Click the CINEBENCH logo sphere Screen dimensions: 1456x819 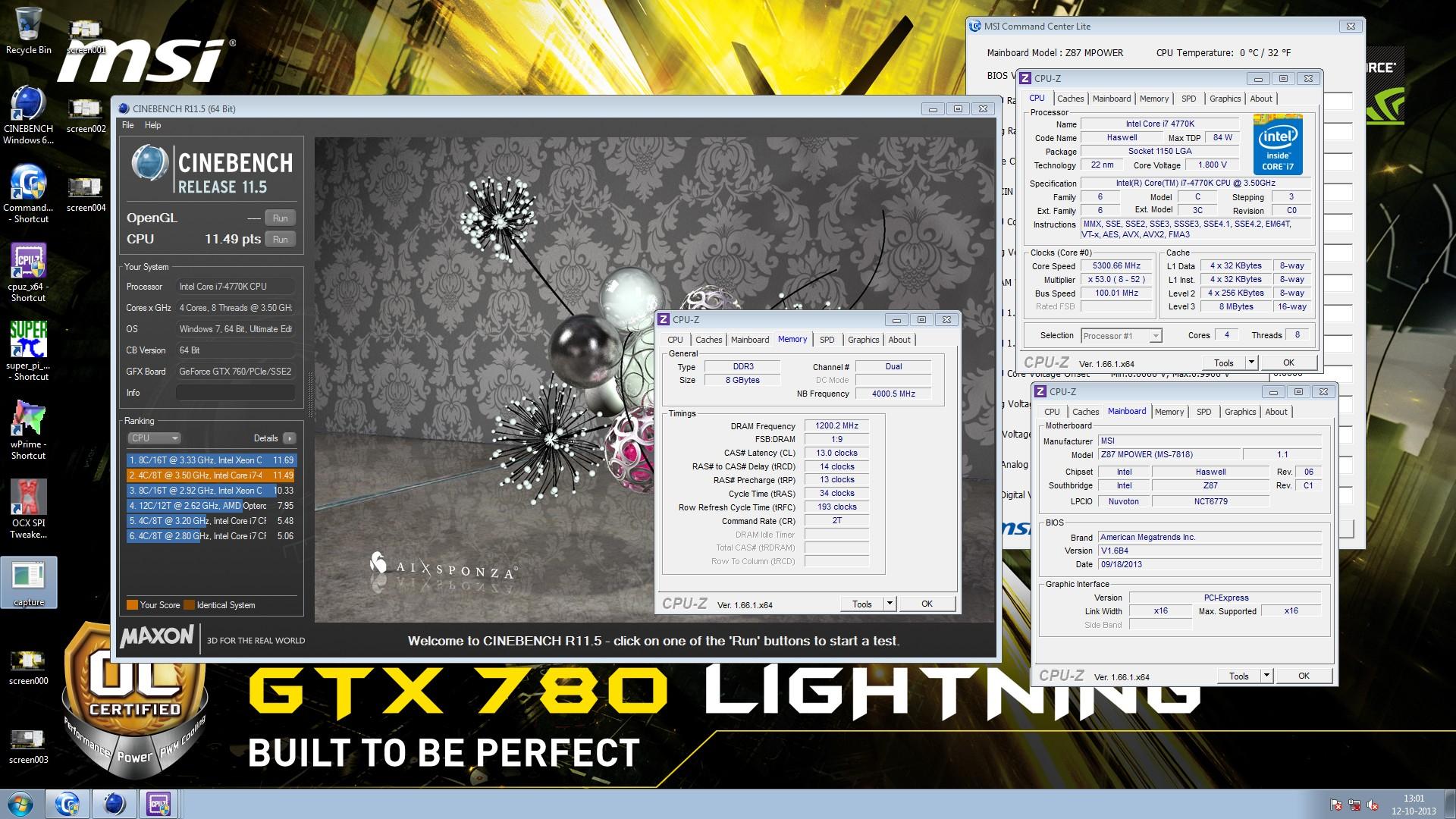point(149,163)
